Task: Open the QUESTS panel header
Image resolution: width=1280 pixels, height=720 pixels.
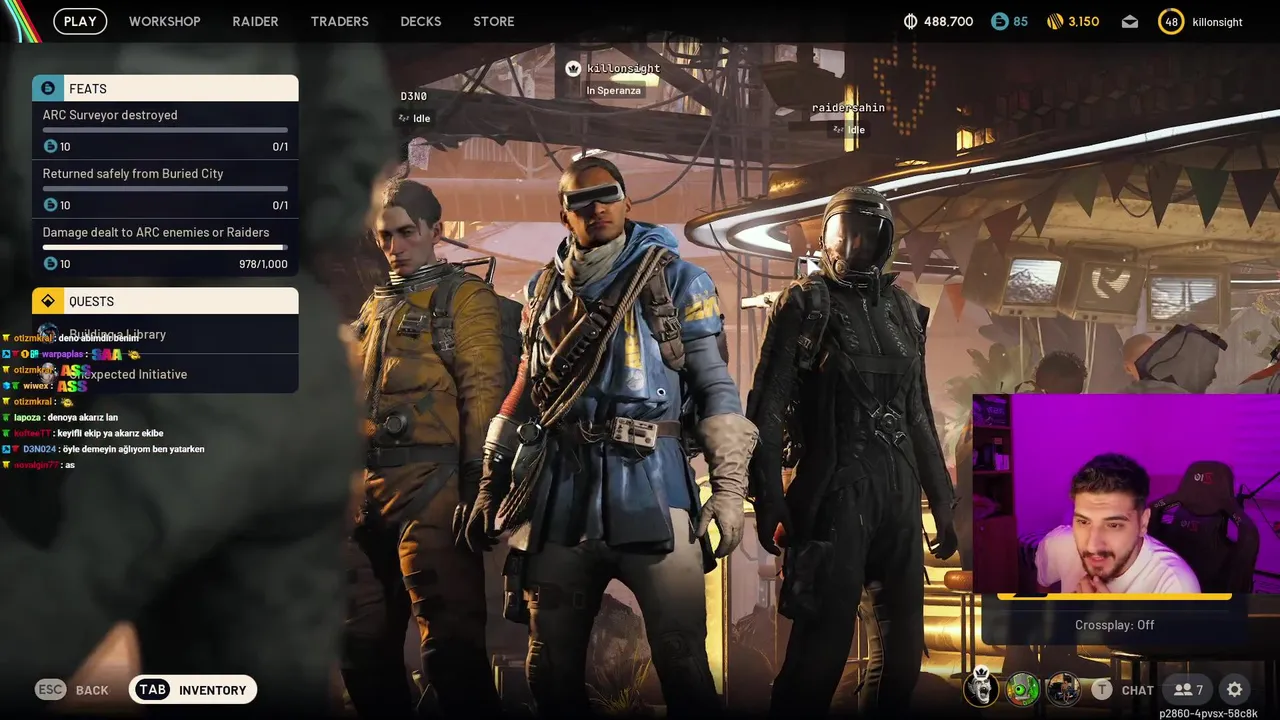Action: (x=165, y=301)
